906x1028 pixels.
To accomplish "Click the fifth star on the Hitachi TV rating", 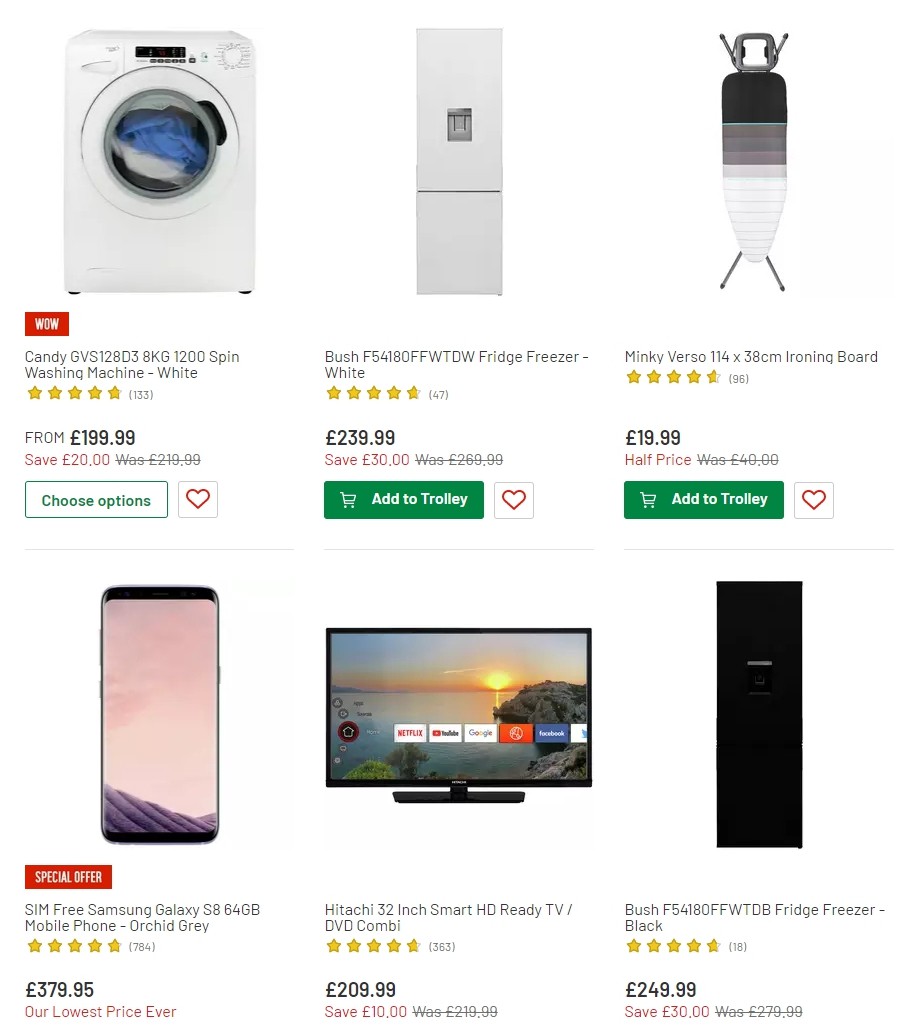I will point(411,946).
